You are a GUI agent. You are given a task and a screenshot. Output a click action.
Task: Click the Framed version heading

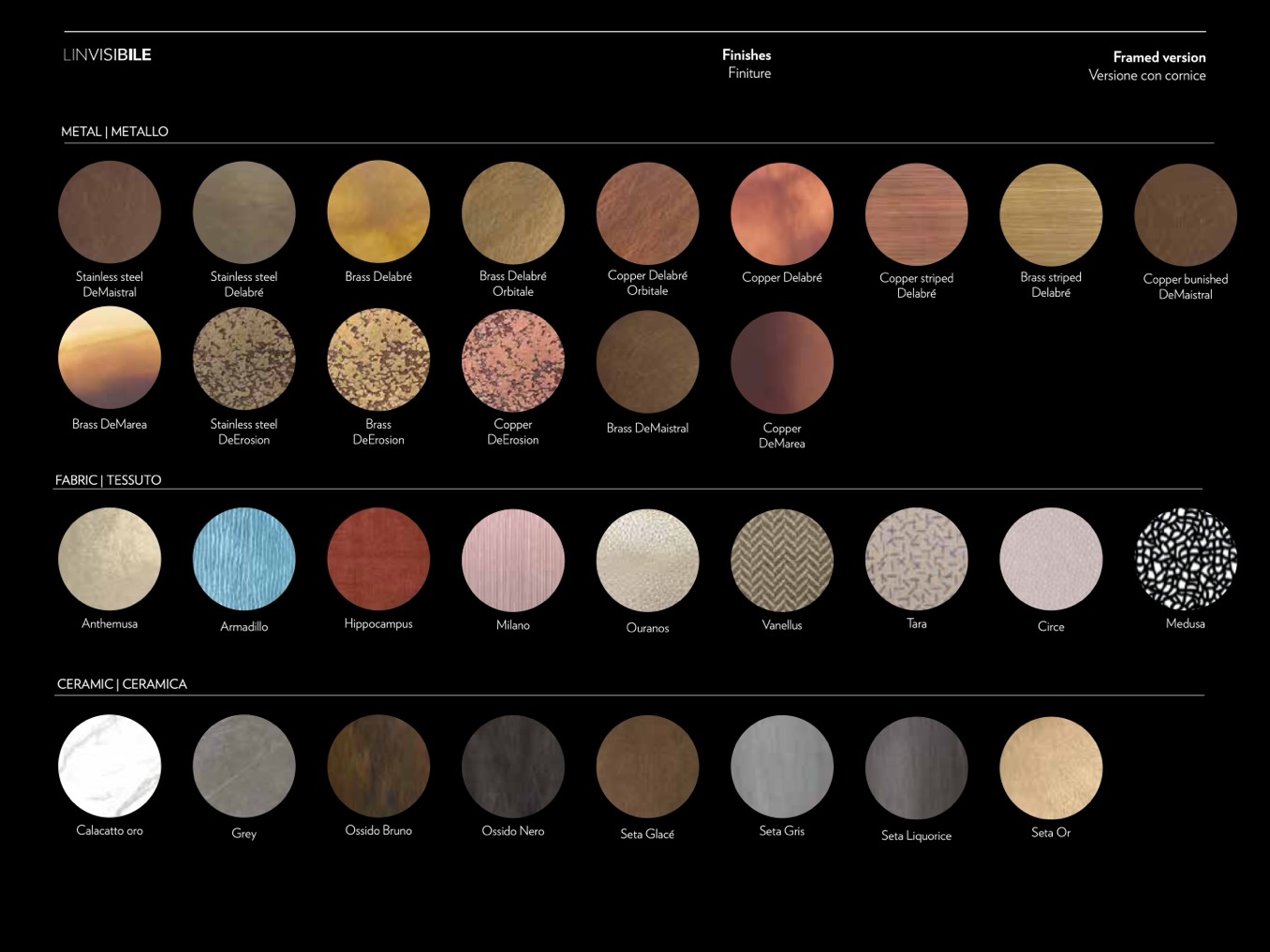pos(1159,57)
